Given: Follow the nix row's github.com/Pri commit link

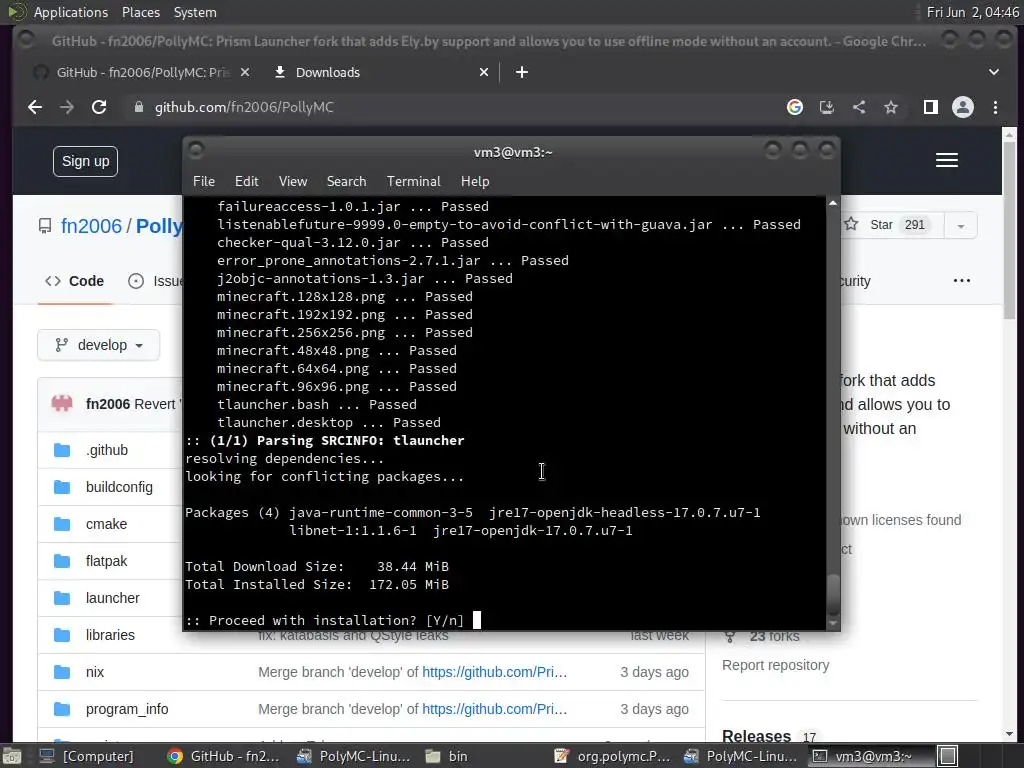Looking at the screenshot, I should click(494, 672).
